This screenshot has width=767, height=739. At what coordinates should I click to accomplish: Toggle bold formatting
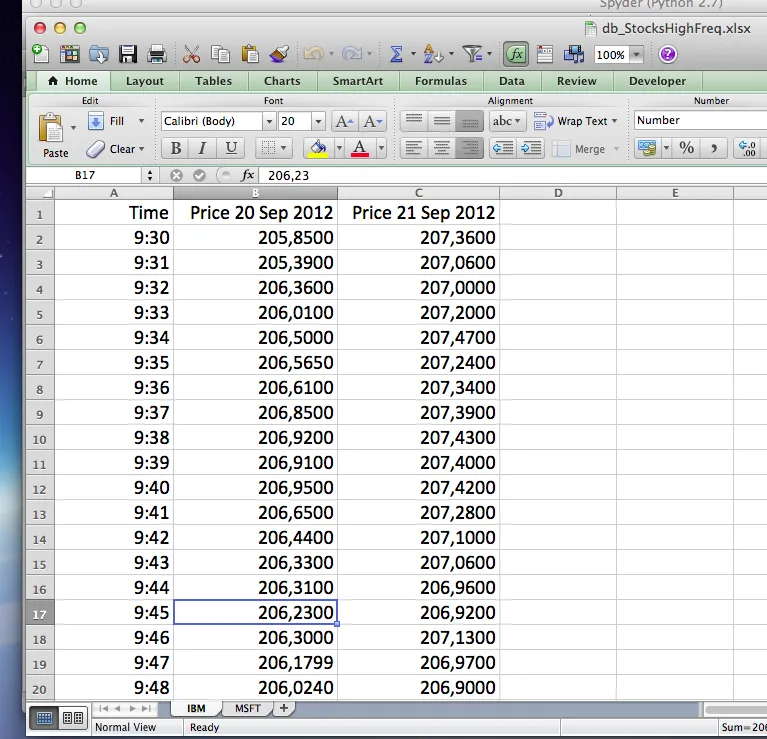(176, 148)
